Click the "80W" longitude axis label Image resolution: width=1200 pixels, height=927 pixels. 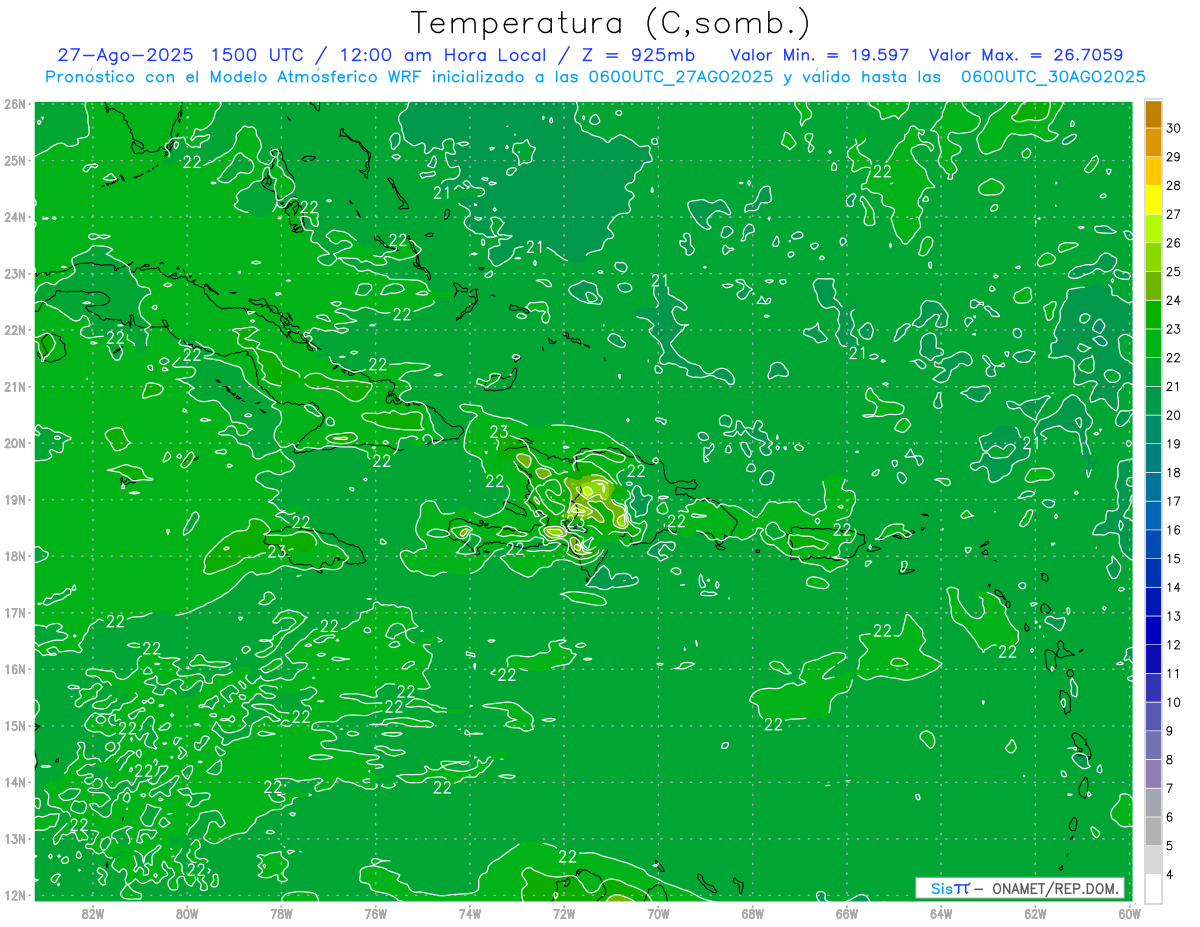(187, 914)
